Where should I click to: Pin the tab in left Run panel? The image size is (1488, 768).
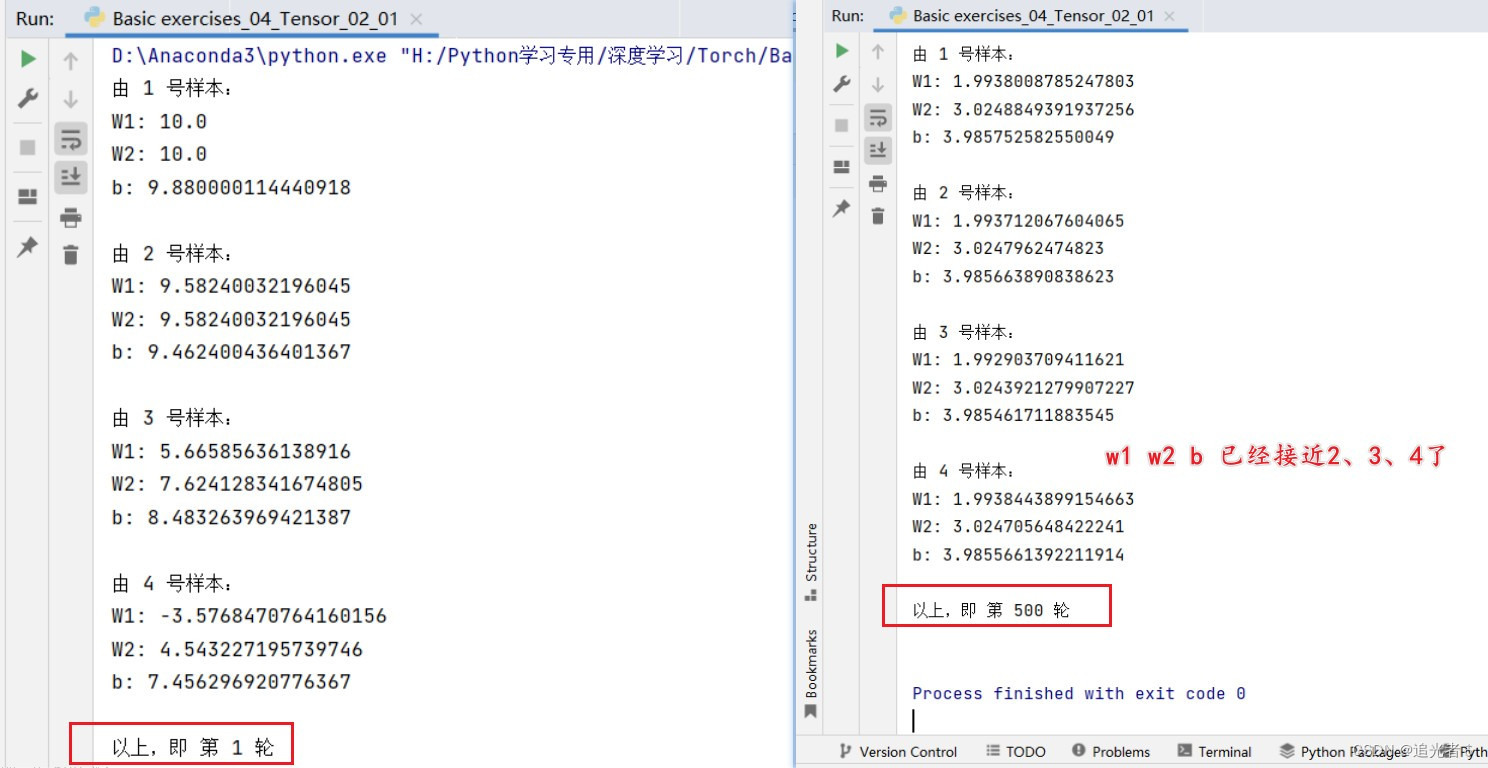point(28,246)
